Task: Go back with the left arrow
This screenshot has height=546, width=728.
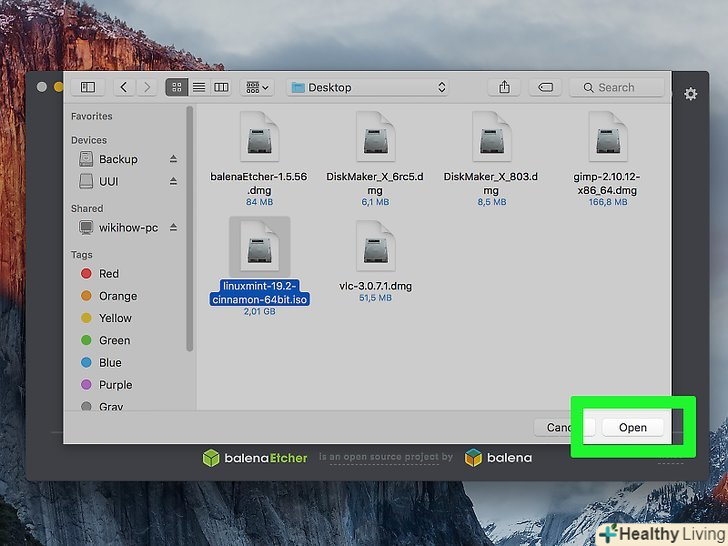Action: click(x=124, y=87)
